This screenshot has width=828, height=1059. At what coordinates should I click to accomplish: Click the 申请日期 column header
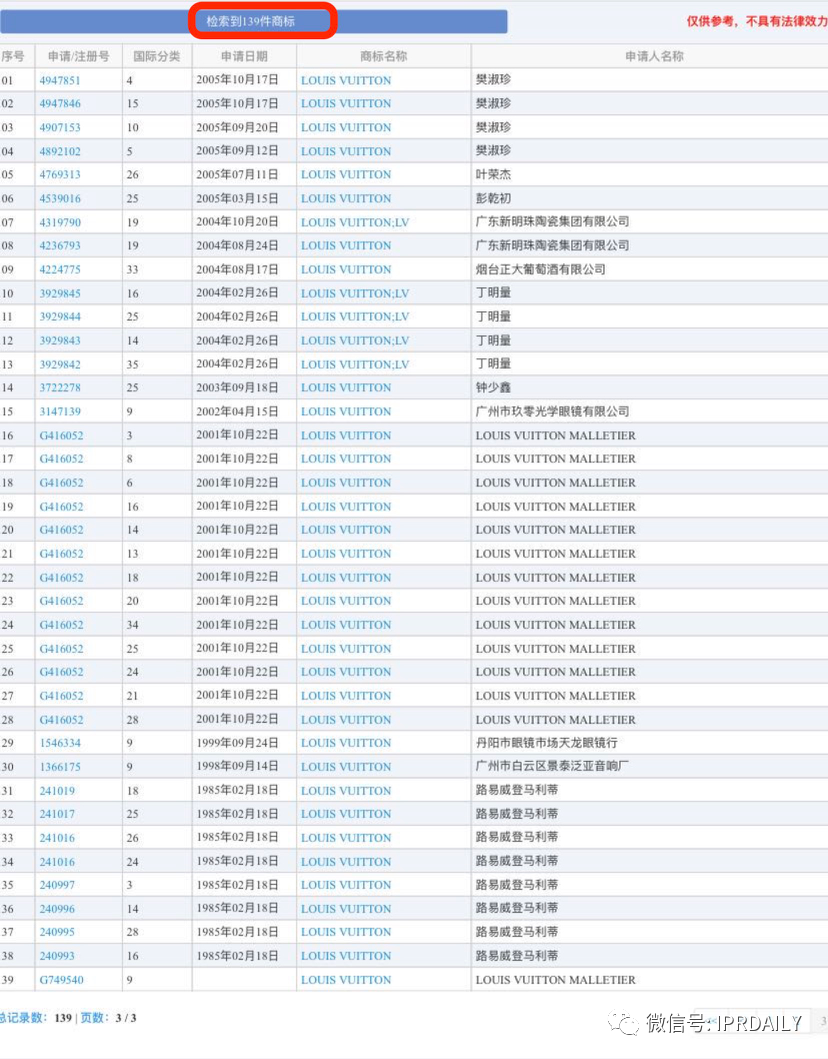click(x=244, y=56)
